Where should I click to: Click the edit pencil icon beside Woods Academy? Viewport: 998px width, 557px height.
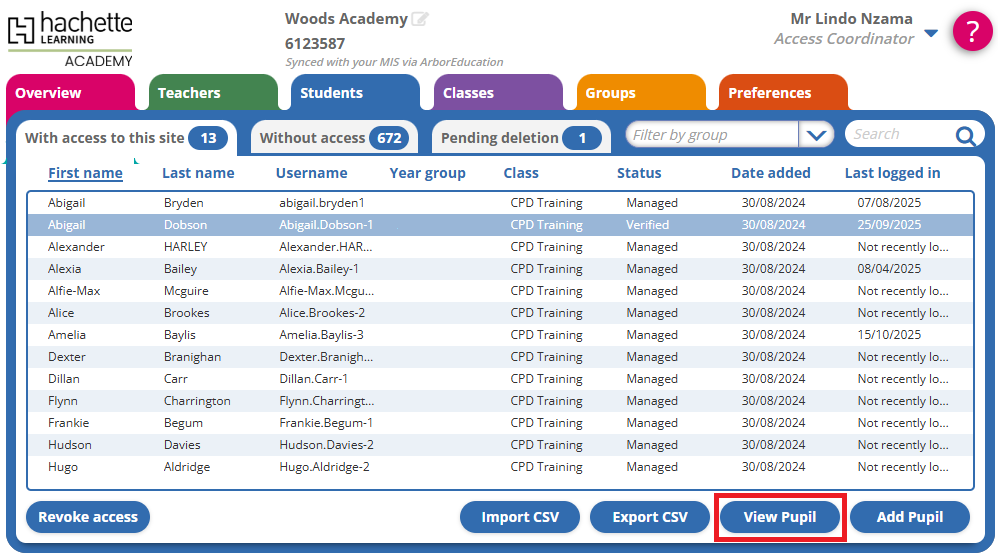[x=421, y=19]
